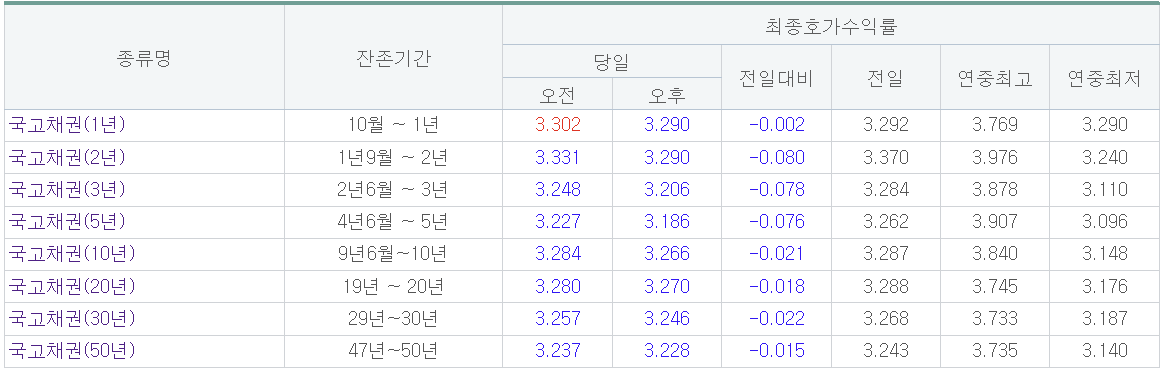Select the remaining period 29년~30년
The height and width of the screenshot is (368, 1164).
393,319
